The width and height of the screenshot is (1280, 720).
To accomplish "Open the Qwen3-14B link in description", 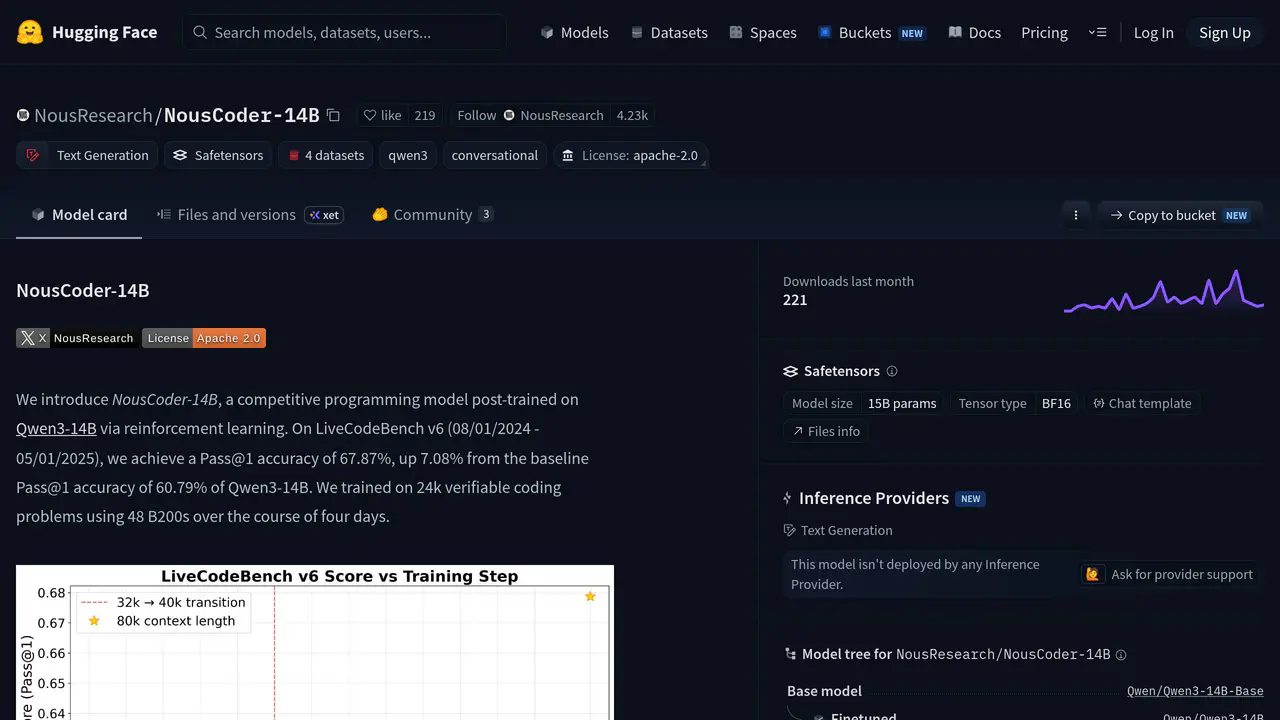I will 56,429.
